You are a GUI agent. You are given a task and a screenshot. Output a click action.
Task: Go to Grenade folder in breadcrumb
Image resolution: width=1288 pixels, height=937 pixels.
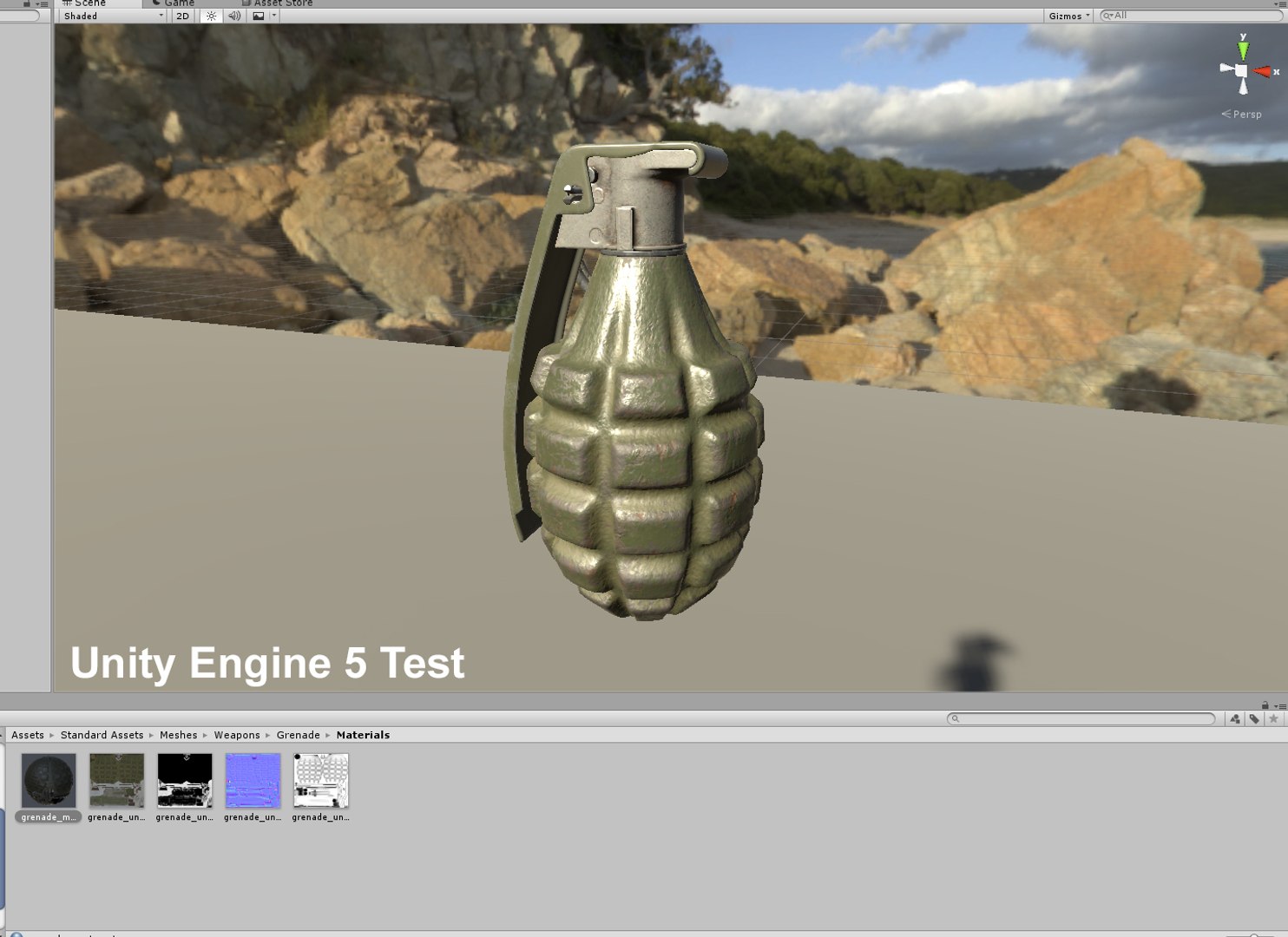point(298,735)
